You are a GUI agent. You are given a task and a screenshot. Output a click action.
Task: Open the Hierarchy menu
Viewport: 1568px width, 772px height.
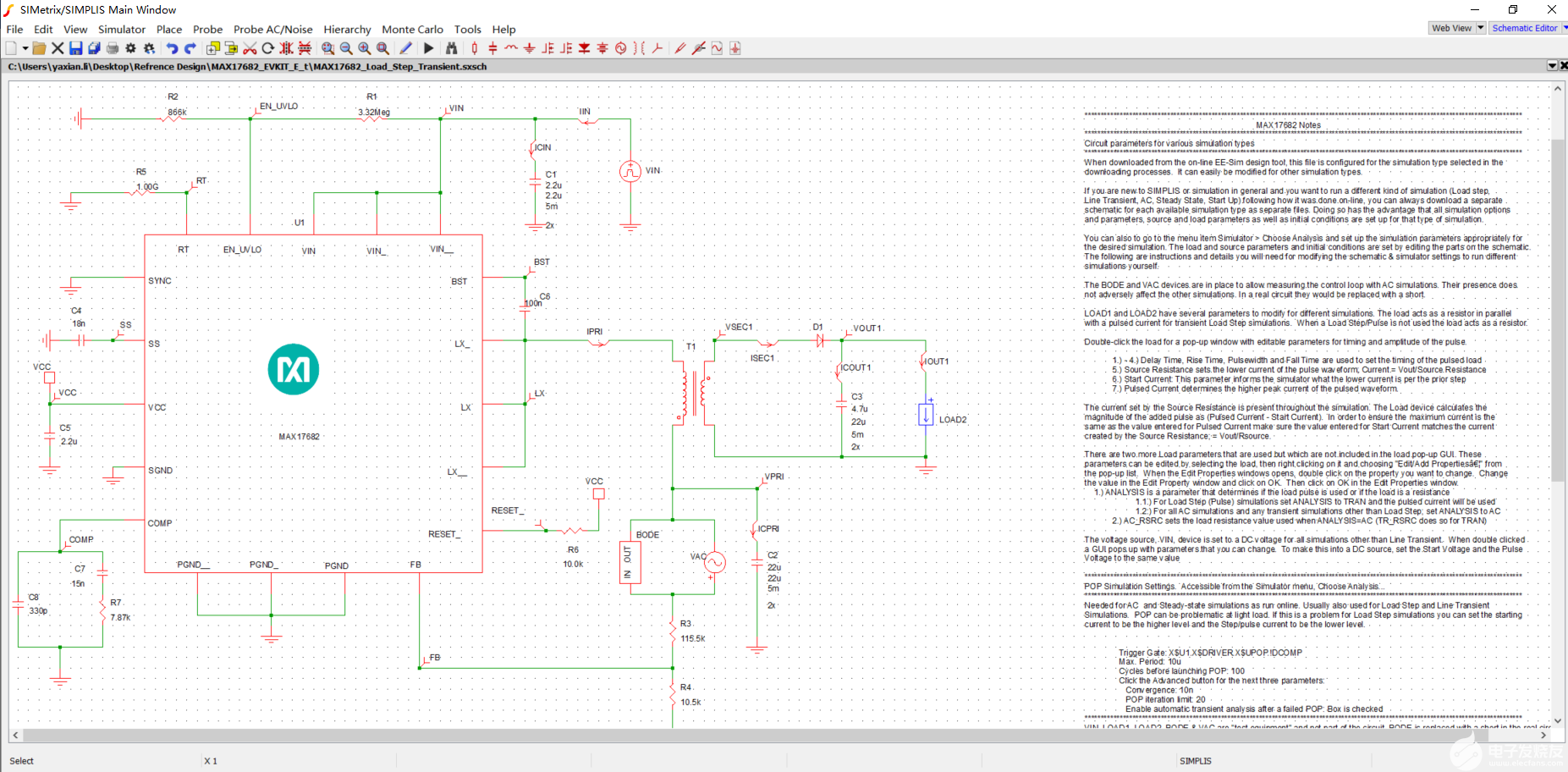pyautogui.click(x=347, y=29)
